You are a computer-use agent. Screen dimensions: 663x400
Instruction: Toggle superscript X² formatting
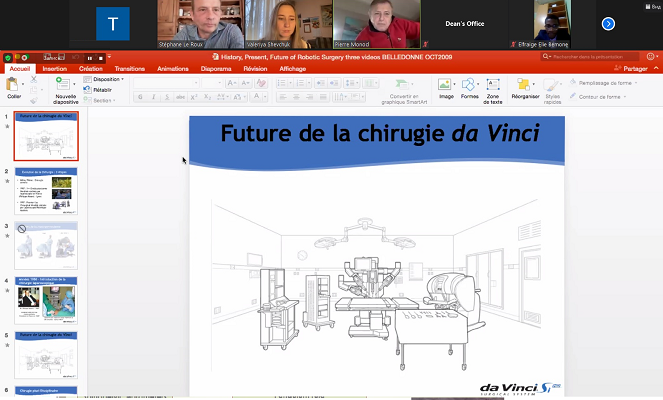(x=194, y=97)
